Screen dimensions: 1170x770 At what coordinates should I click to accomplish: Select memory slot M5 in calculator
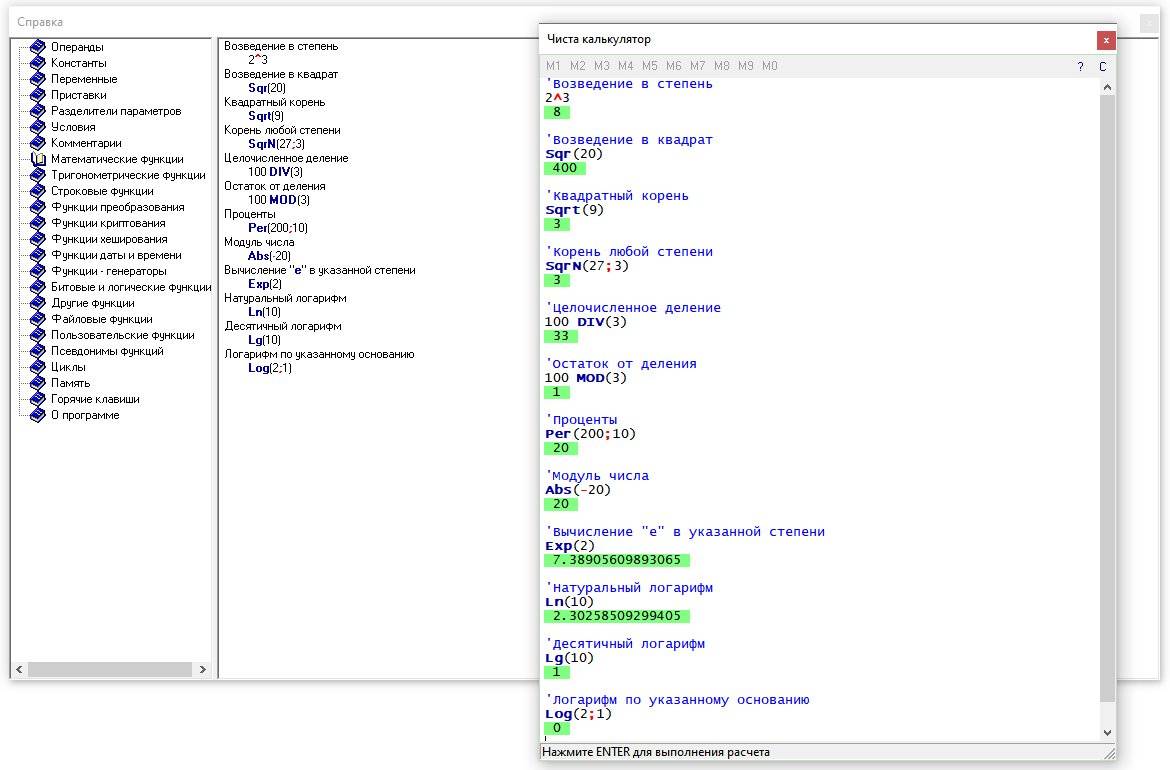[x=649, y=66]
